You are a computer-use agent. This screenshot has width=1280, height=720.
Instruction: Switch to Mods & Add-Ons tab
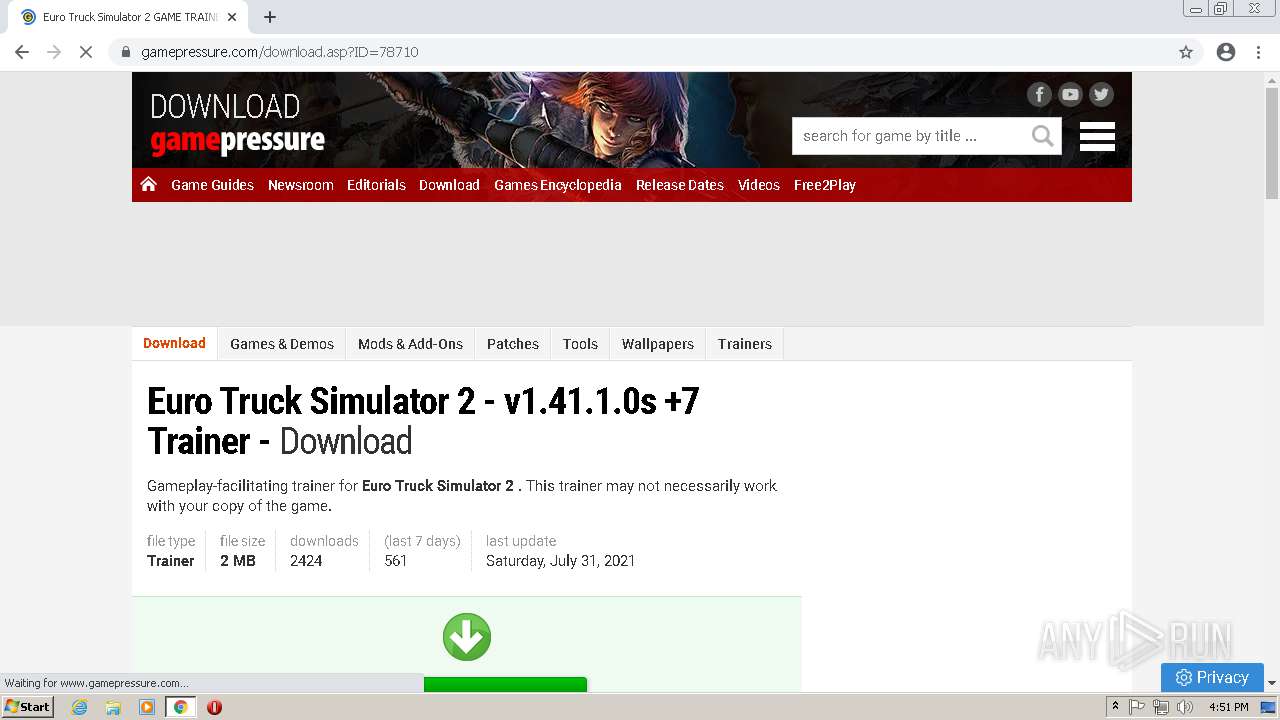[410, 344]
